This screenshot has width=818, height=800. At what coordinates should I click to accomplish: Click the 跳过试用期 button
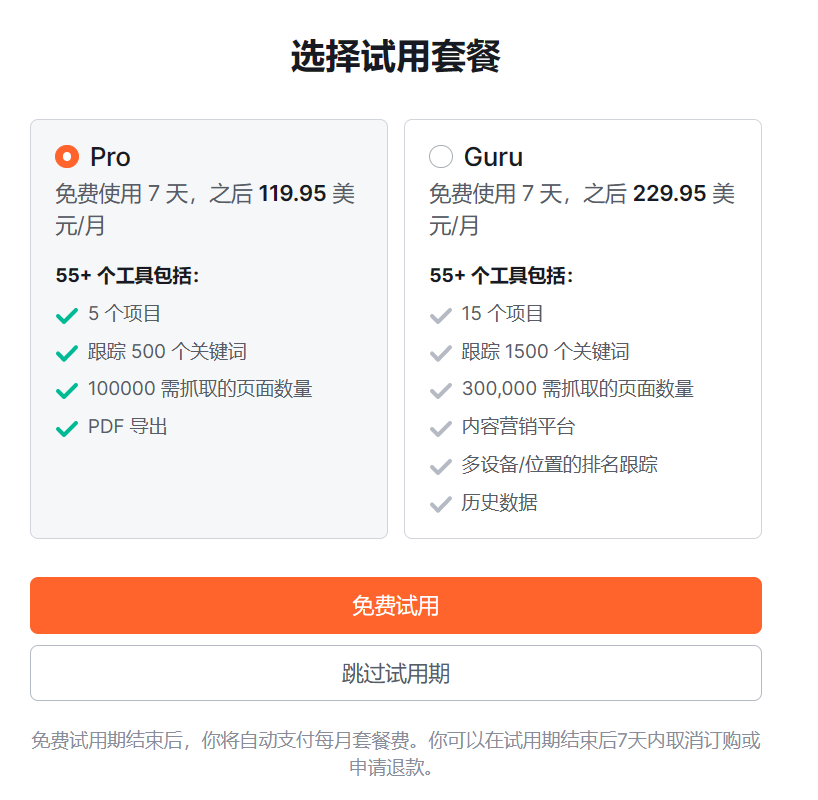pyautogui.click(x=396, y=673)
